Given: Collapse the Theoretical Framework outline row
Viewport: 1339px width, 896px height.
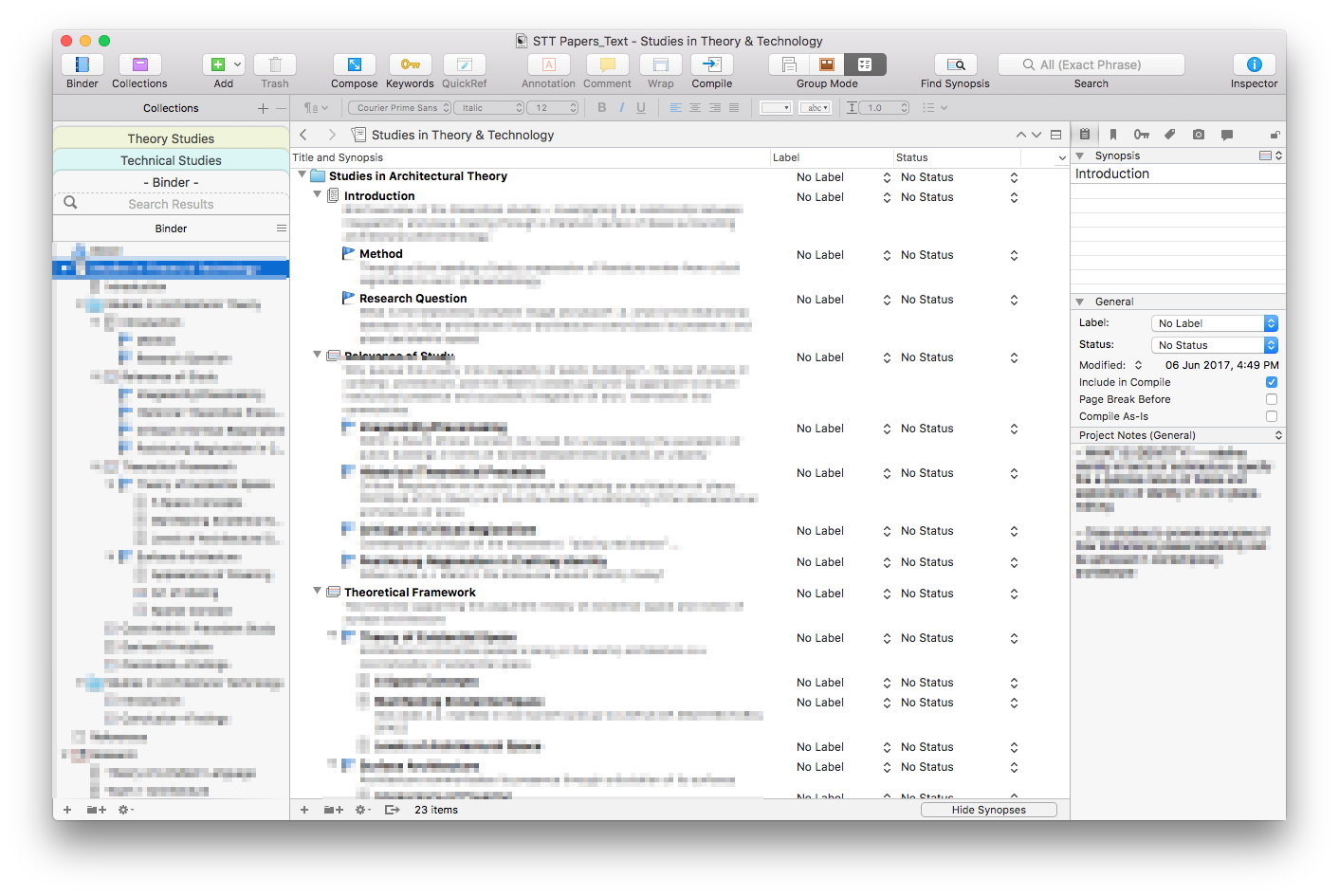Looking at the screenshot, I should [318, 591].
